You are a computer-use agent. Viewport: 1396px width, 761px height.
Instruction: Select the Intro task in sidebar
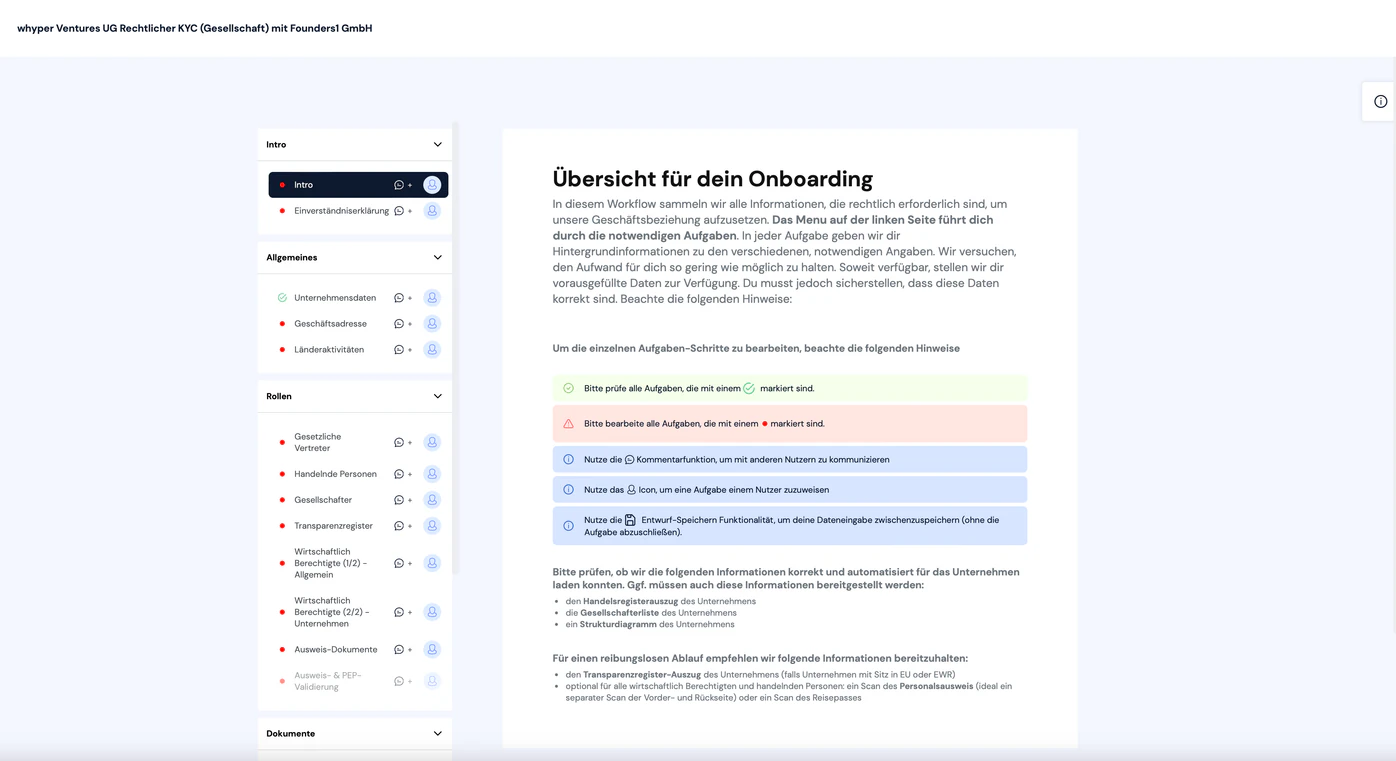click(x=358, y=185)
